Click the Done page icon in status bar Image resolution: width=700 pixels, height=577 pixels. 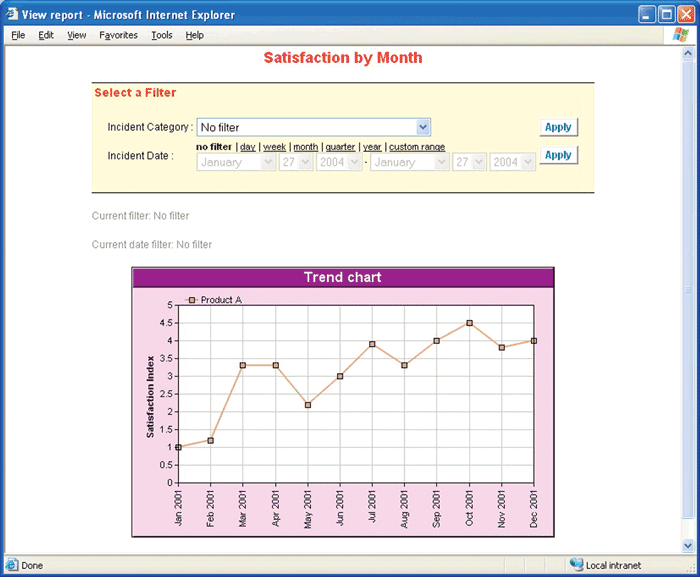(11, 565)
